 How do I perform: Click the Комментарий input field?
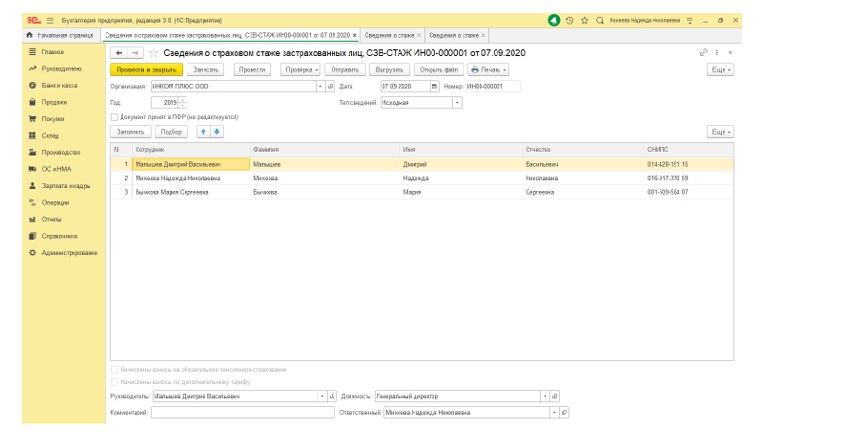coord(242,412)
